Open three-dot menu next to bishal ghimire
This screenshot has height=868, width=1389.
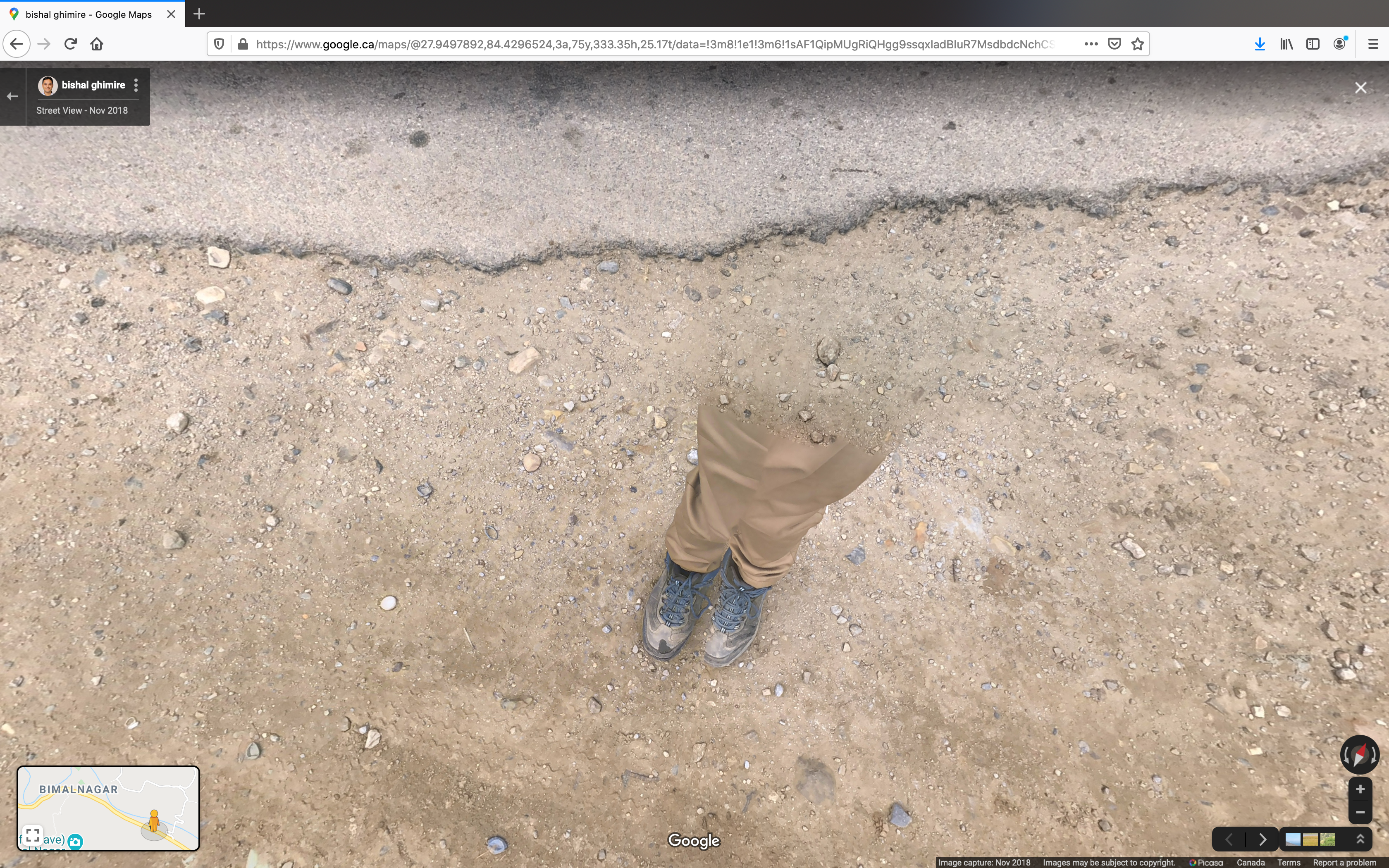point(136,86)
